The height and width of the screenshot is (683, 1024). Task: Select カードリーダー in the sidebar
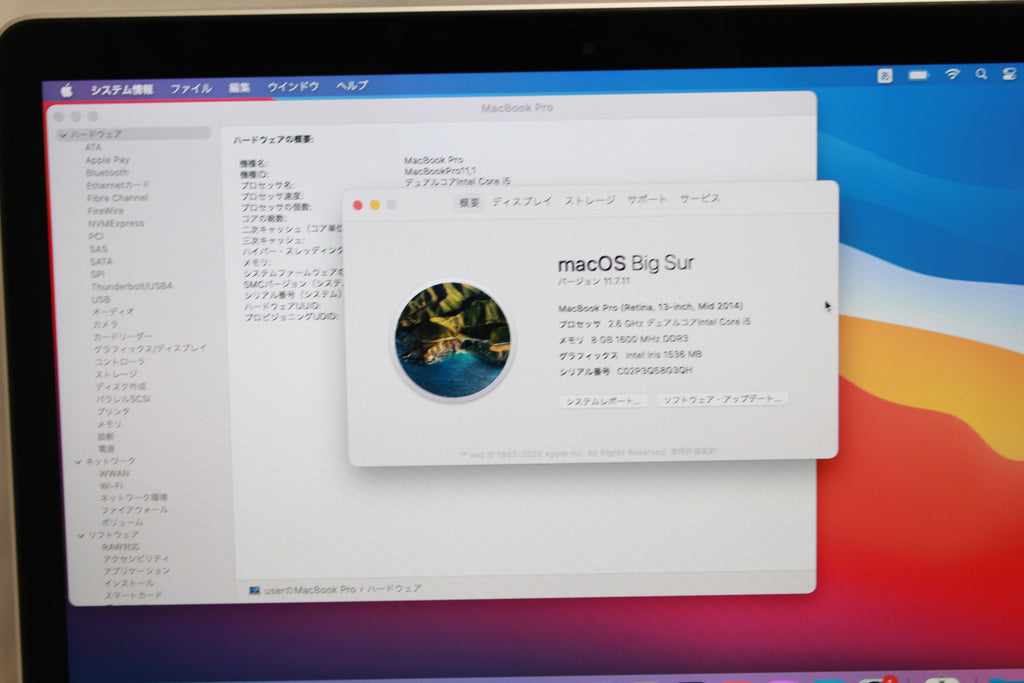[123, 337]
